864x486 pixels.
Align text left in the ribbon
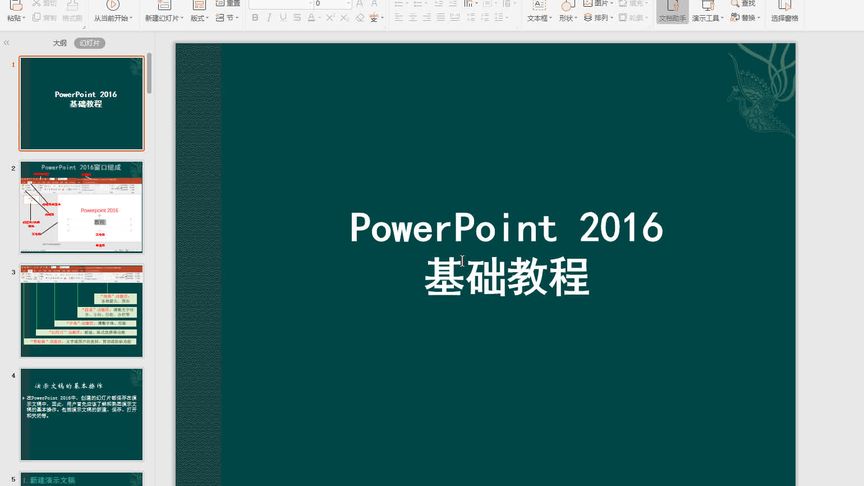point(399,18)
